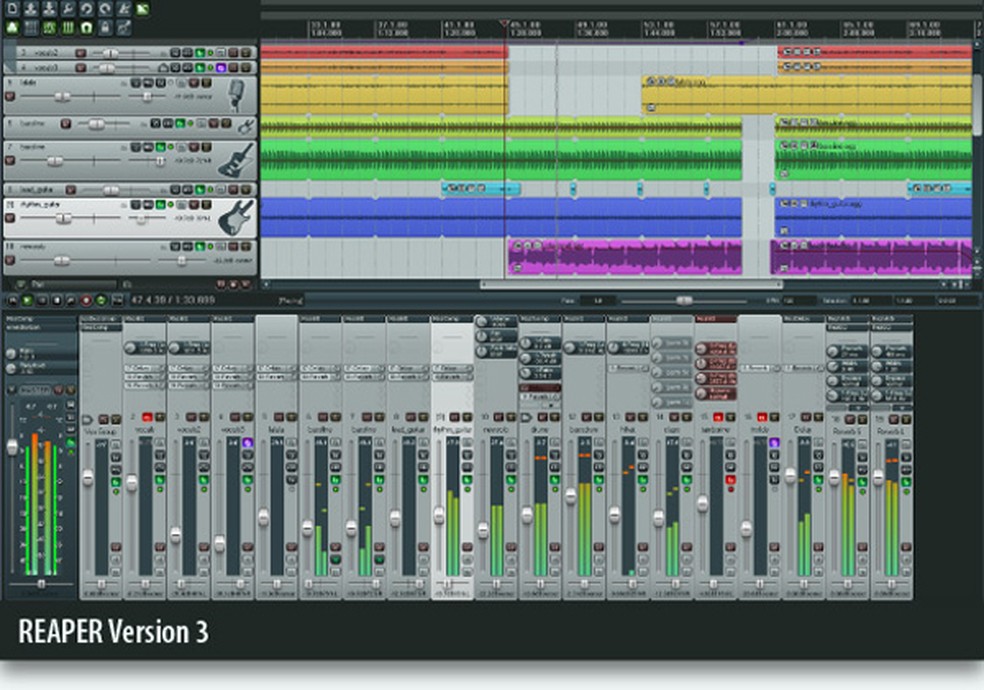The height and width of the screenshot is (690, 984).
Task: Toggle snapping with the magnet toolbar icon
Action: pyautogui.click(x=85, y=26)
